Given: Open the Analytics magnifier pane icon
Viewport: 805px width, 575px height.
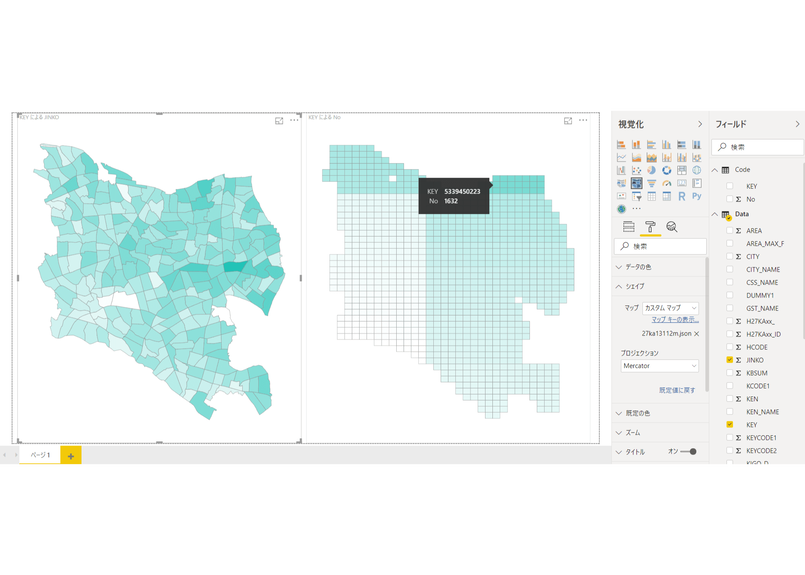Looking at the screenshot, I should pos(672,227).
